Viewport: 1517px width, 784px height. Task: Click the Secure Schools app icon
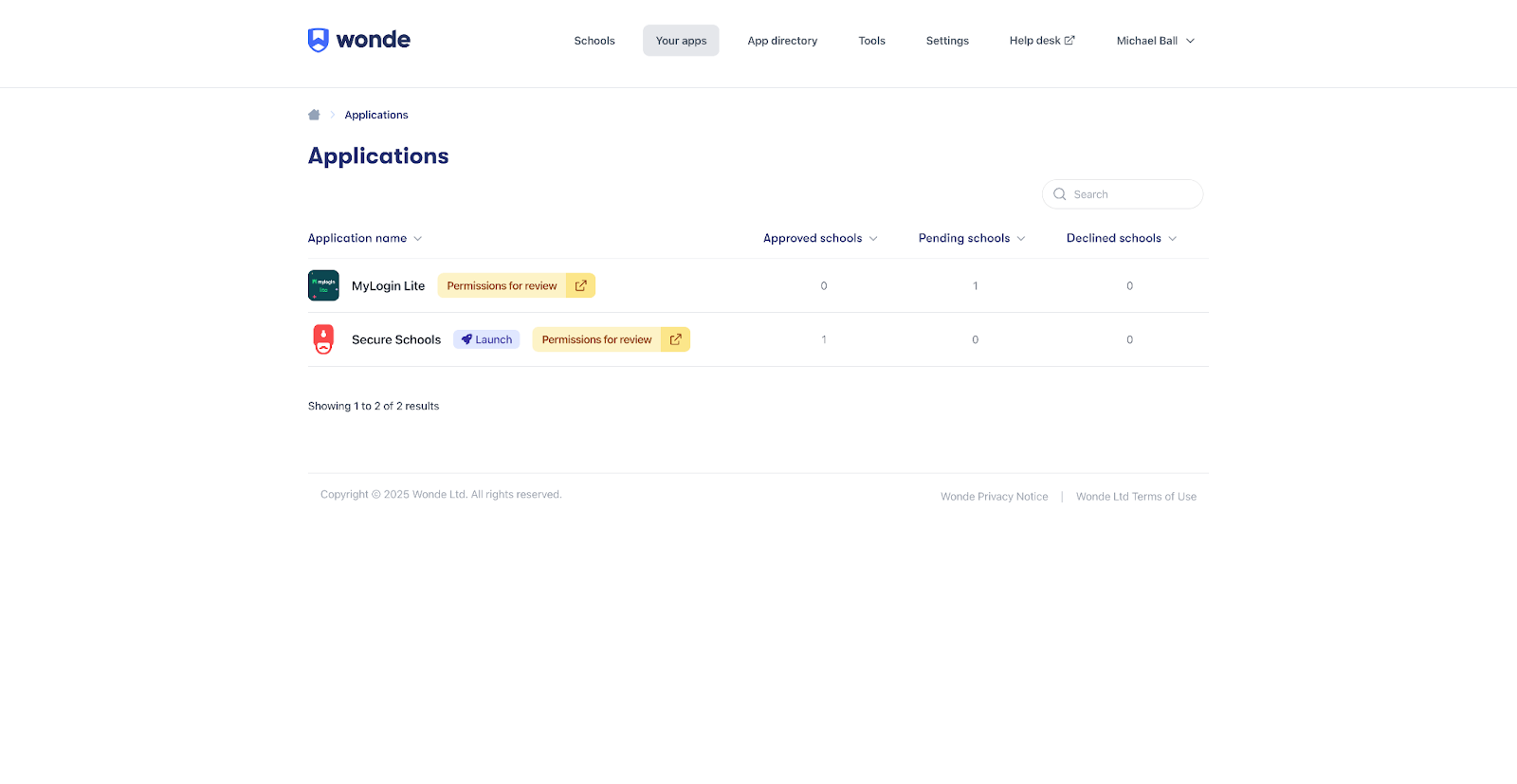click(323, 339)
